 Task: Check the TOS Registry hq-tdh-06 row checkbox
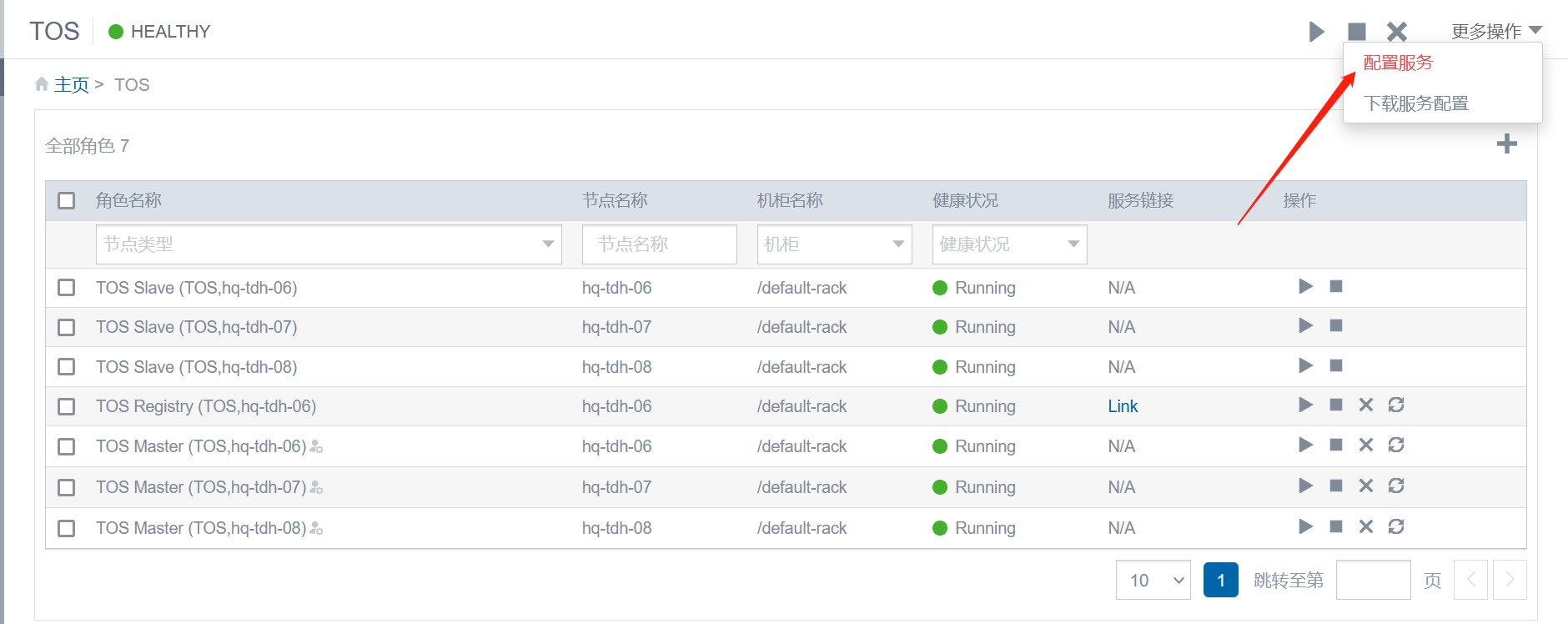click(x=67, y=406)
